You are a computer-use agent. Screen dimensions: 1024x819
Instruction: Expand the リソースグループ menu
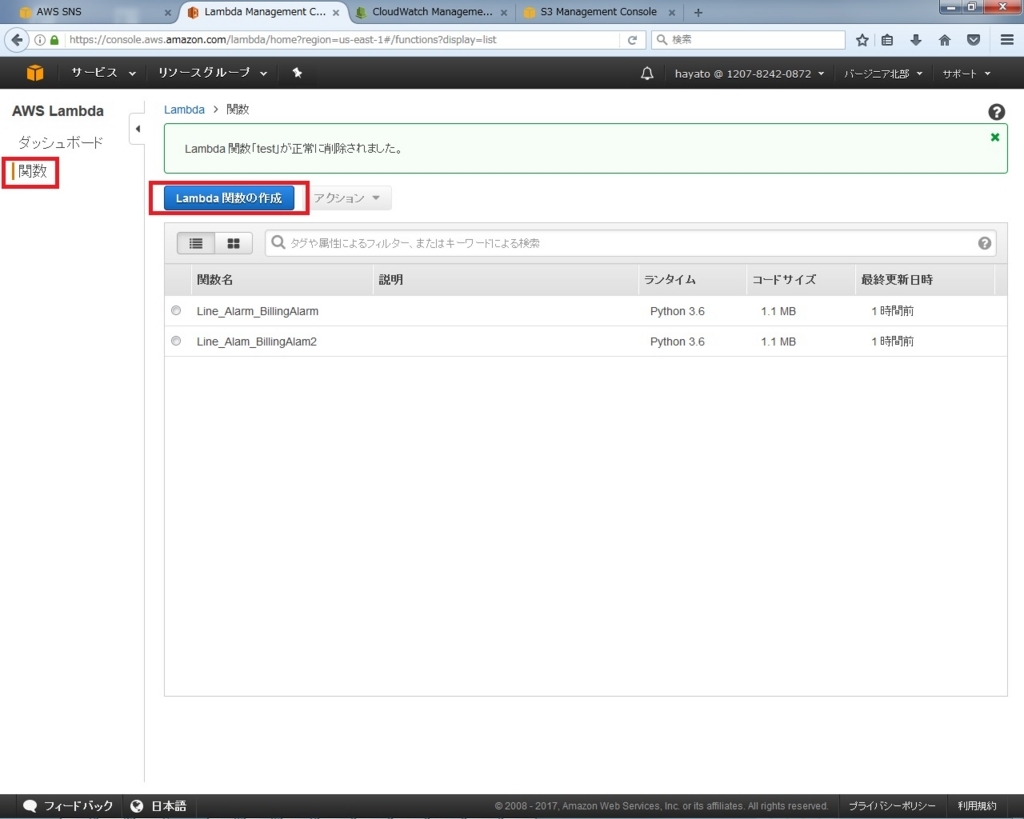pos(213,73)
